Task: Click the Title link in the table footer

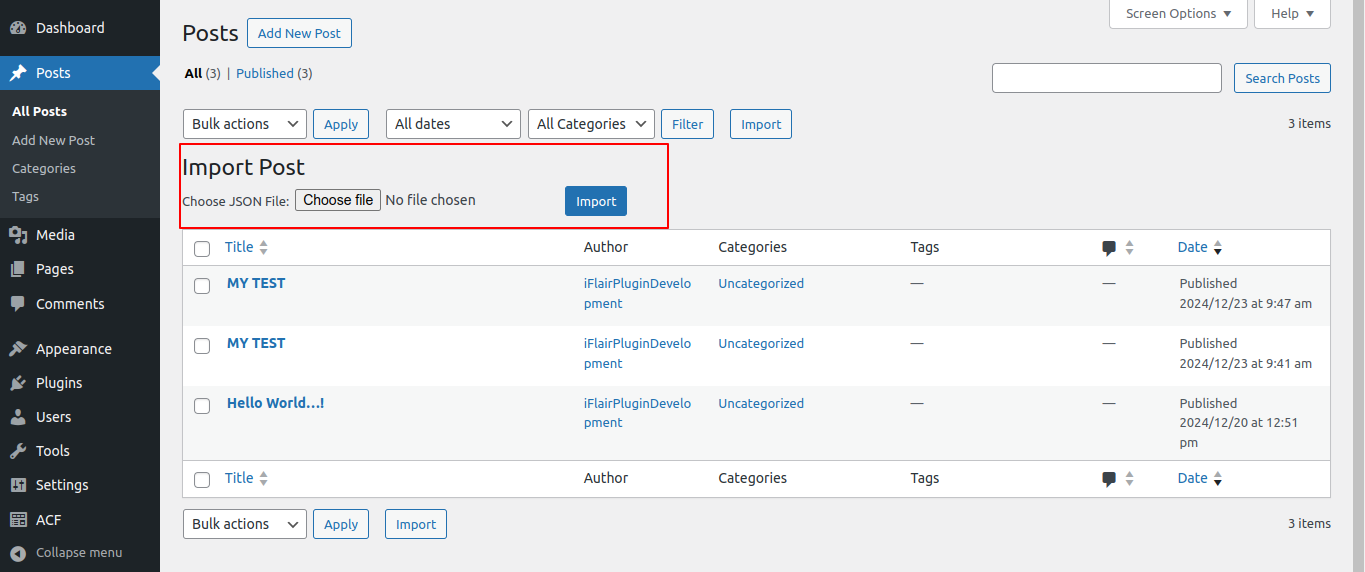Action: click(x=239, y=478)
